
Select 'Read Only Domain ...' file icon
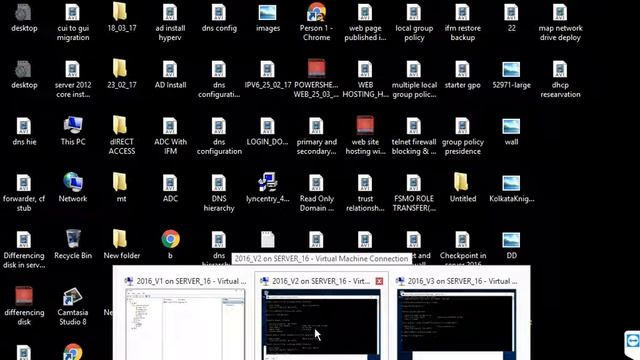316,183
